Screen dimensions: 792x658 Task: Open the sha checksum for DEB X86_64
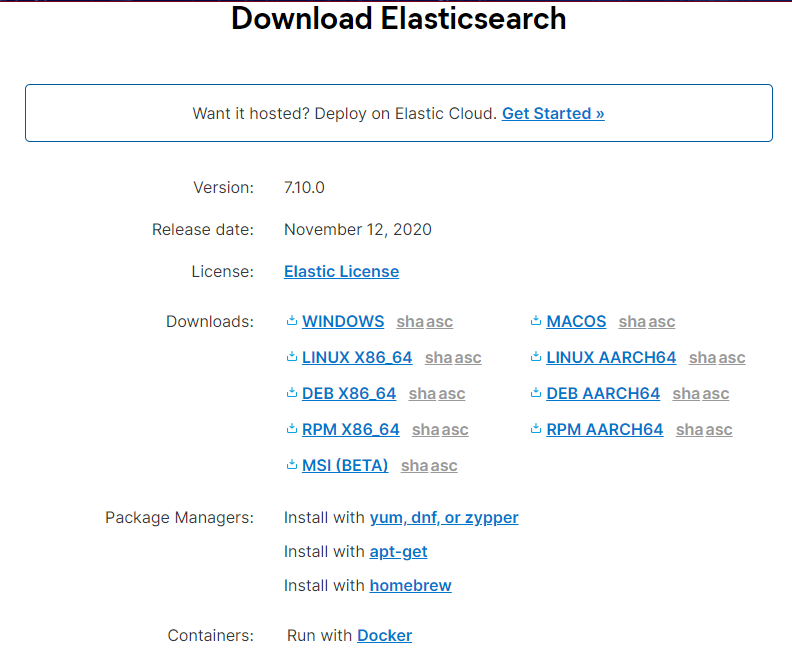[x=422, y=393]
